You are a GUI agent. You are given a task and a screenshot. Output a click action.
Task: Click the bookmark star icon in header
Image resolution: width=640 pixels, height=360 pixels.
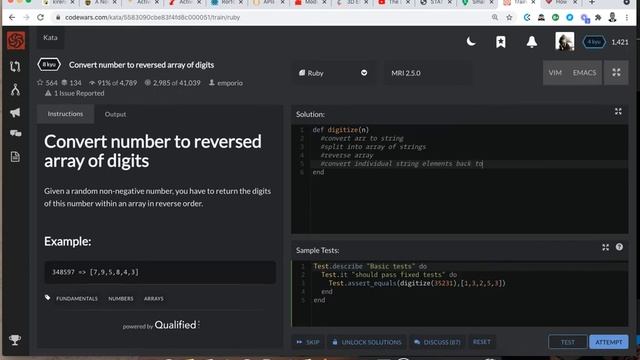click(501, 42)
